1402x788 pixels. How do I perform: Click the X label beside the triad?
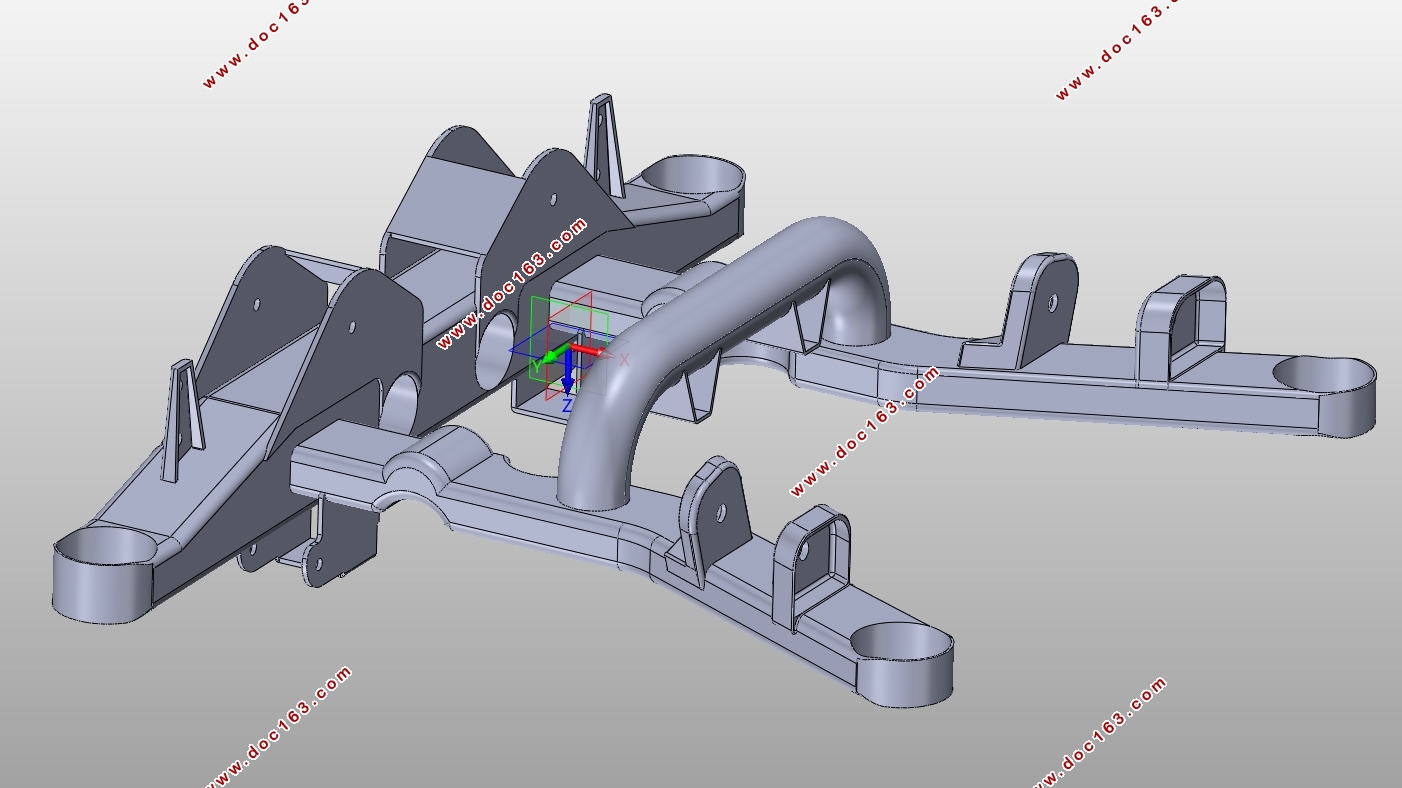point(624,359)
